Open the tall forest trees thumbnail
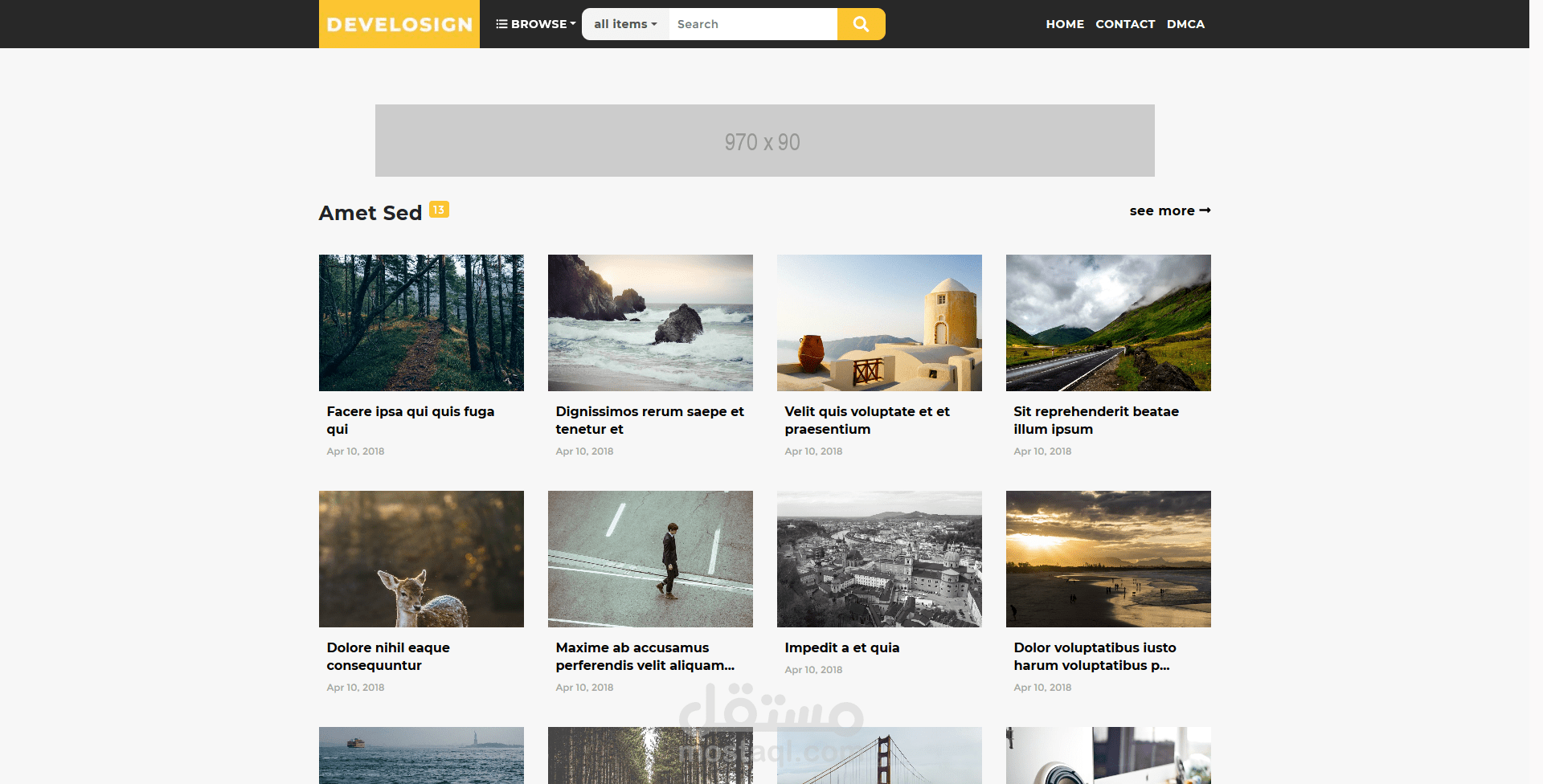The height and width of the screenshot is (784, 1543). [650, 755]
